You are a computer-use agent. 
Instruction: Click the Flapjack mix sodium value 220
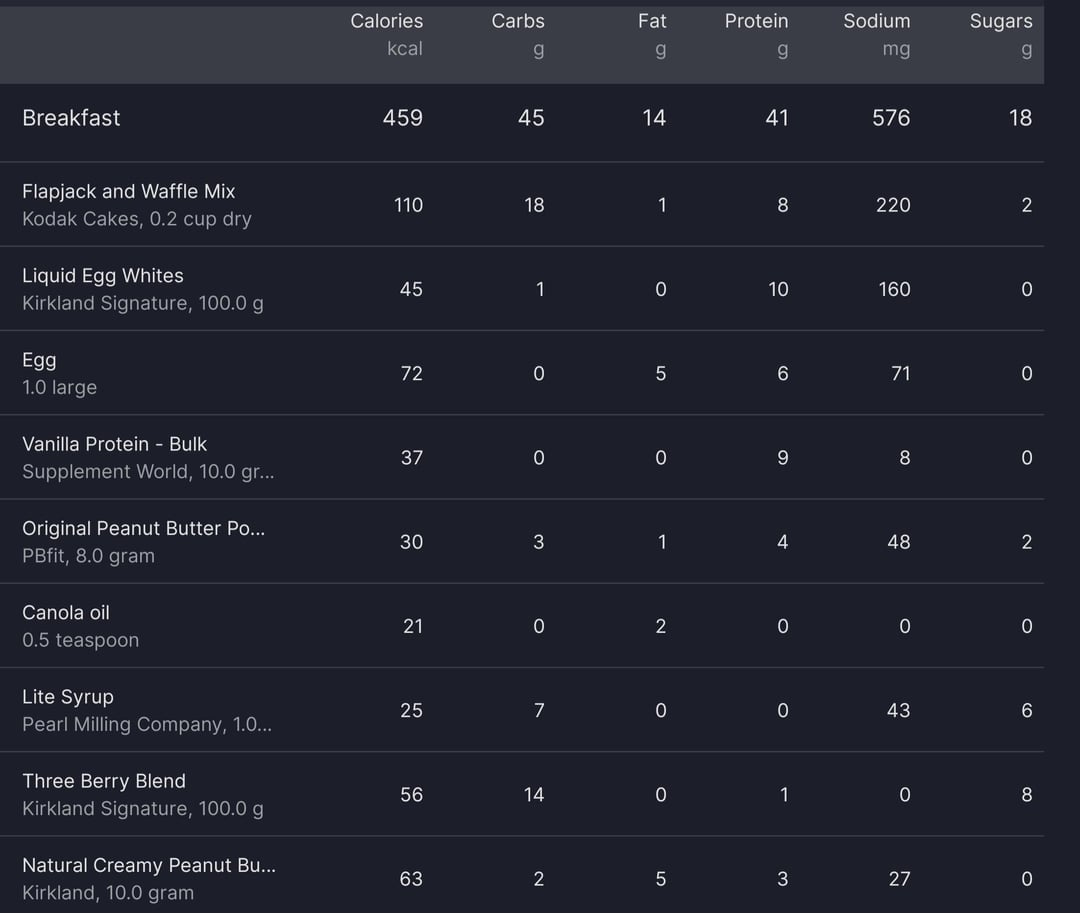click(x=893, y=205)
